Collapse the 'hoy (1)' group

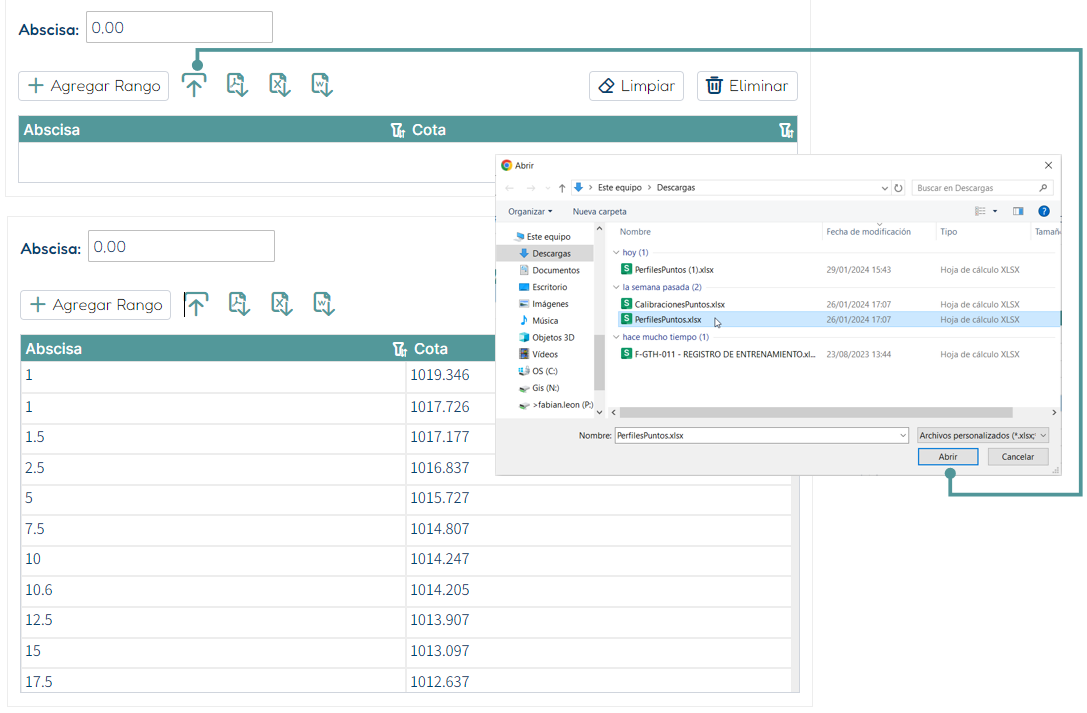(616, 252)
